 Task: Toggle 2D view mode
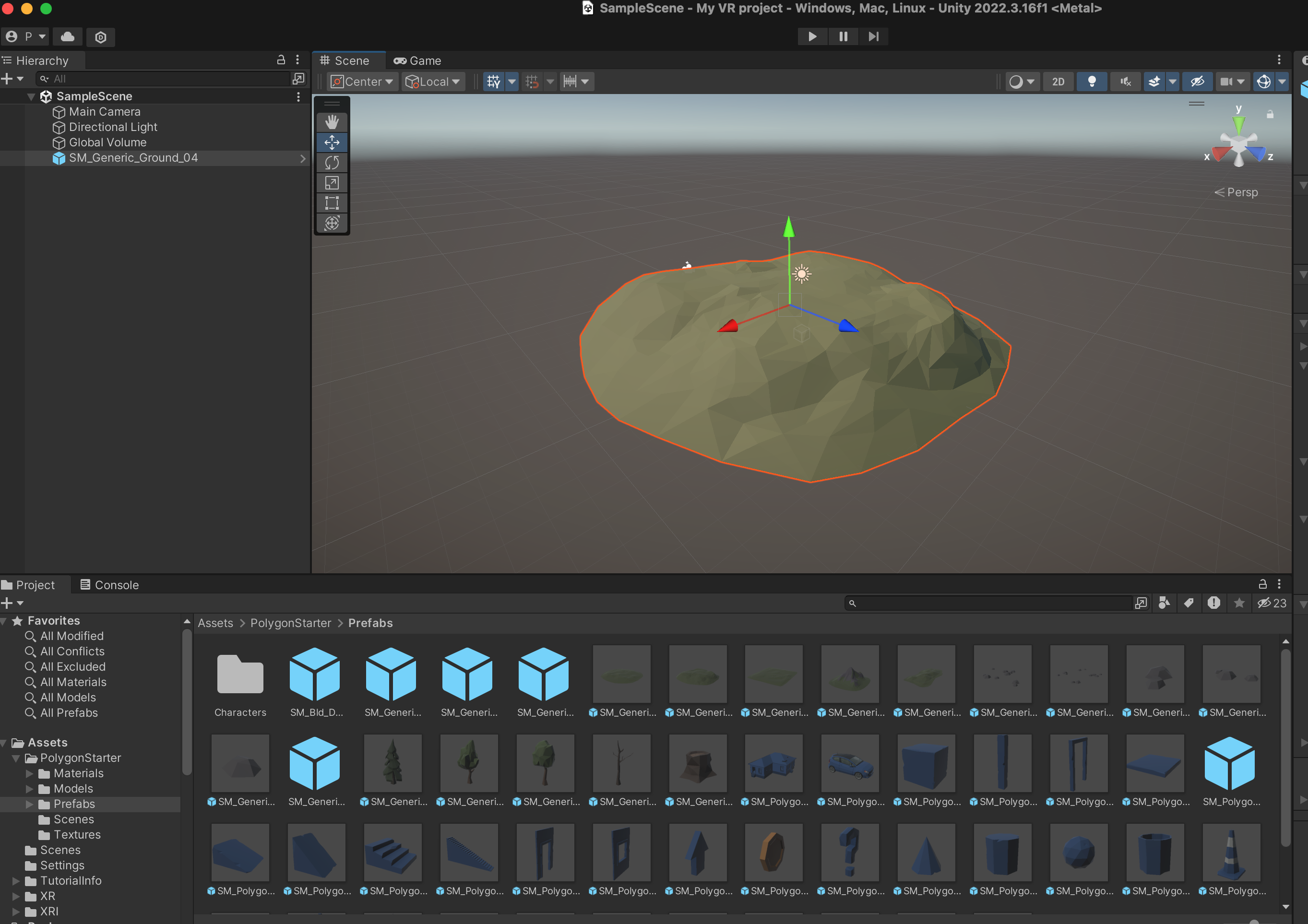[x=1058, y=82]
